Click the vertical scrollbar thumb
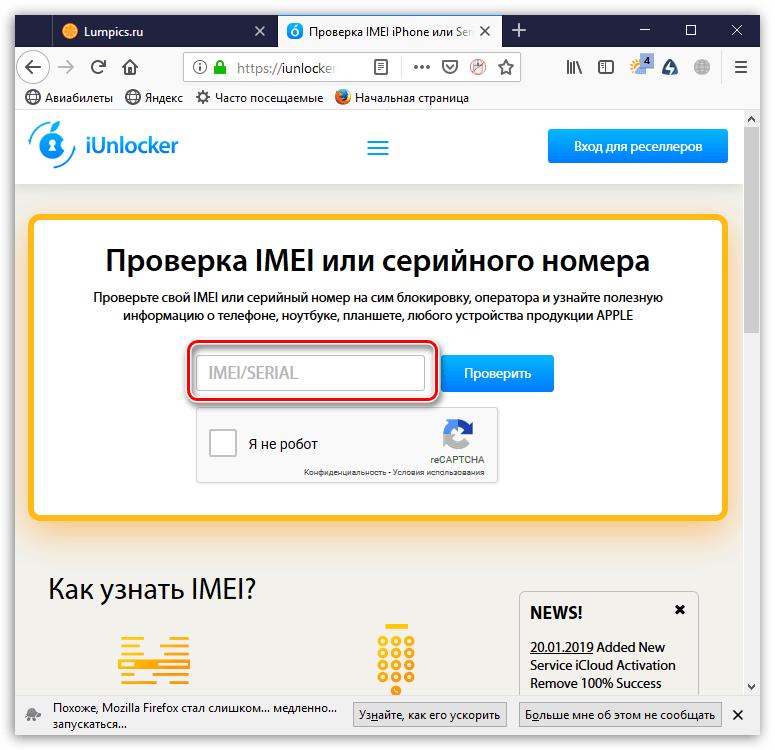Image resolution: width=775 pixels, height=750 pixels. (751, 230)
